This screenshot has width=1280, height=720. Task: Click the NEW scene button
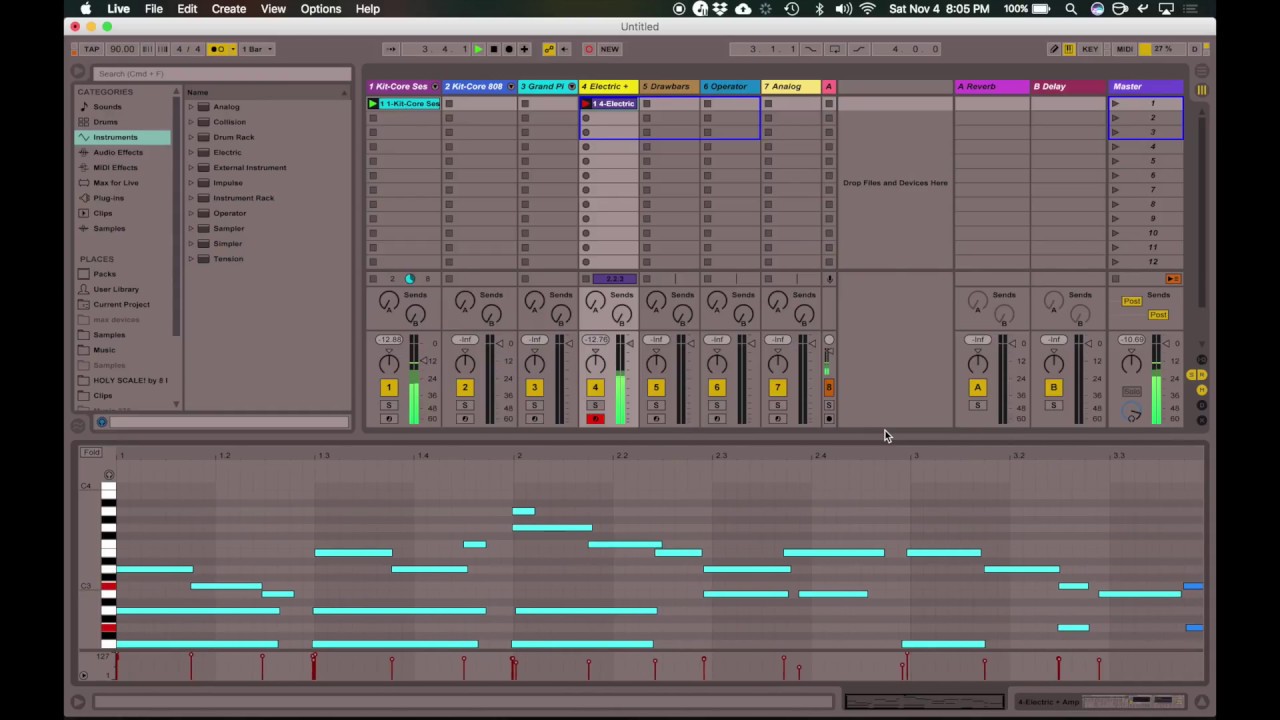tap(609, 49)
